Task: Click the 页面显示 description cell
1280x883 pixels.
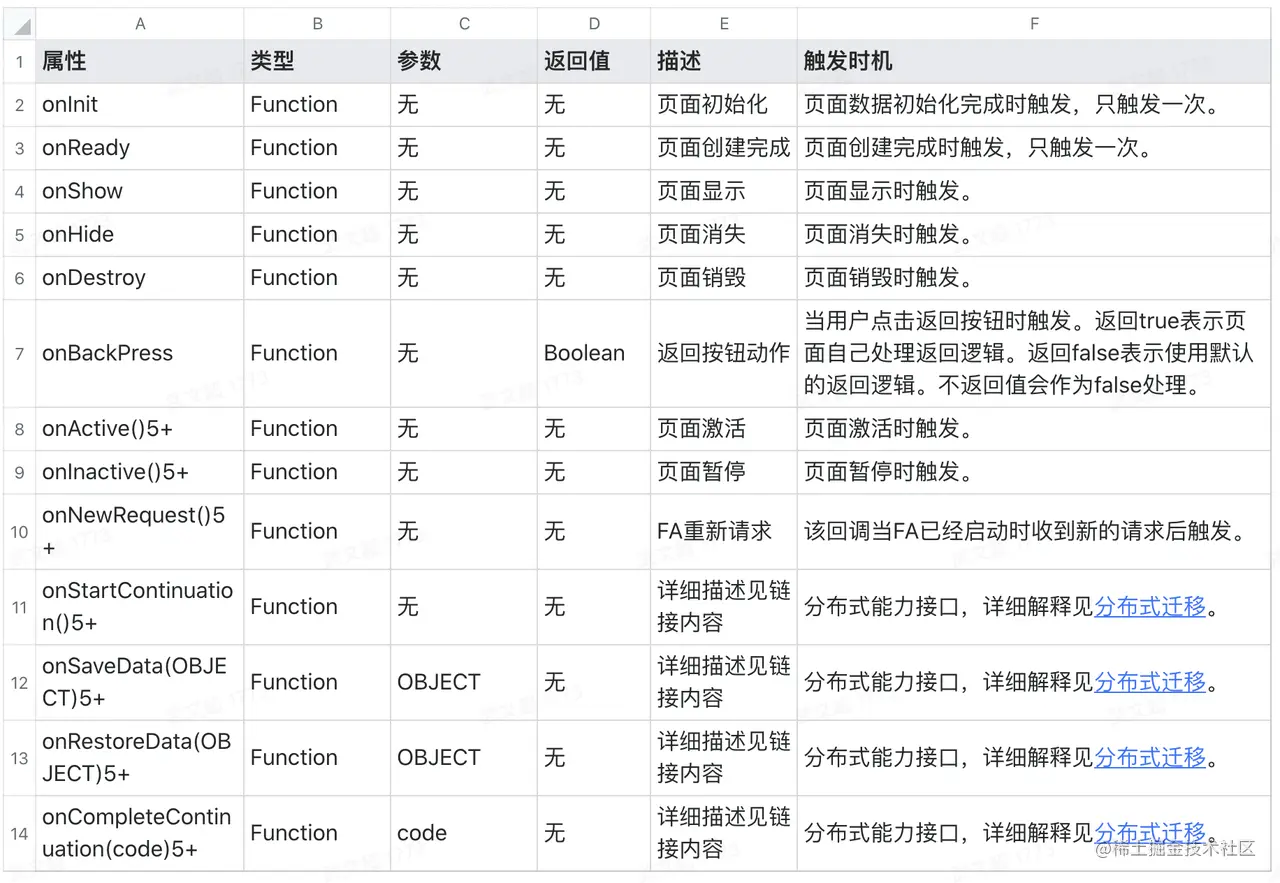Action: (x=724, y=191)
